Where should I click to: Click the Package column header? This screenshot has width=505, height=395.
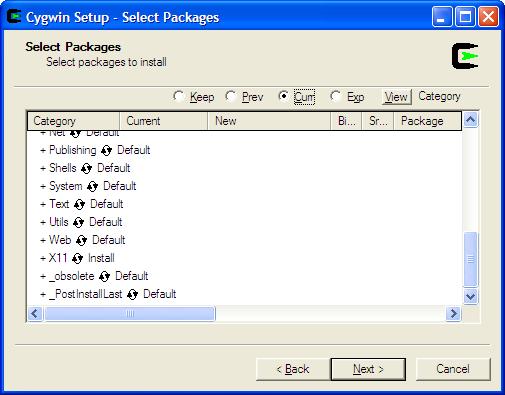pyautogui.click(x=427, y=121)
